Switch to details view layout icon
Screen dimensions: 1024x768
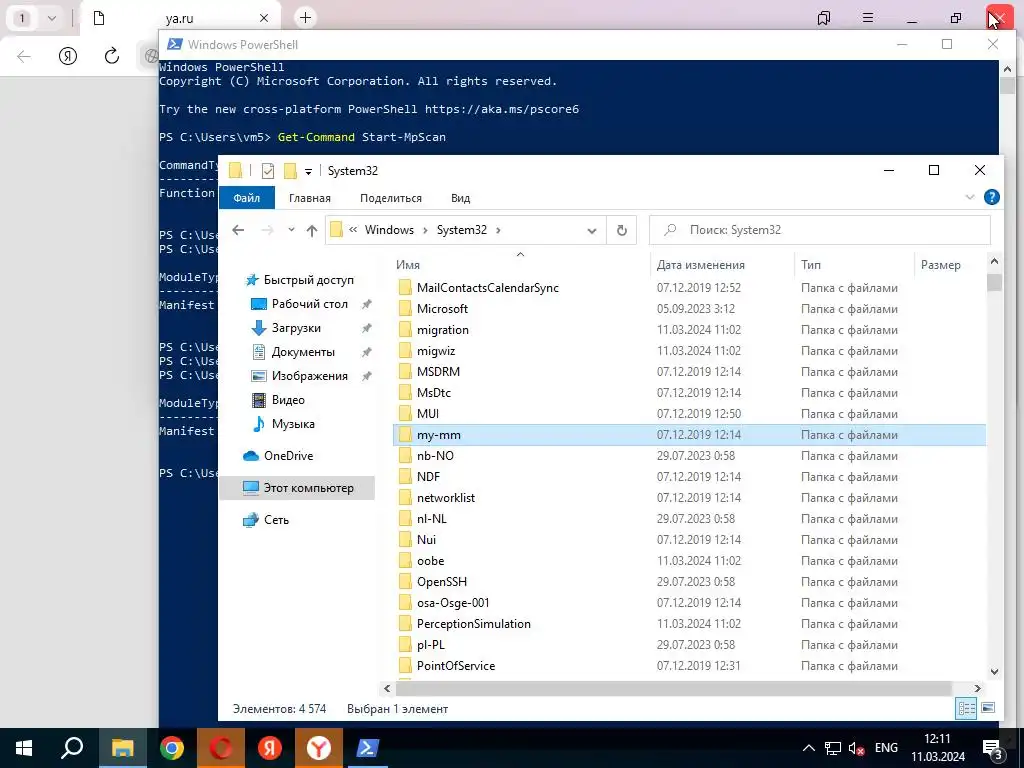(x=966, y=708)
